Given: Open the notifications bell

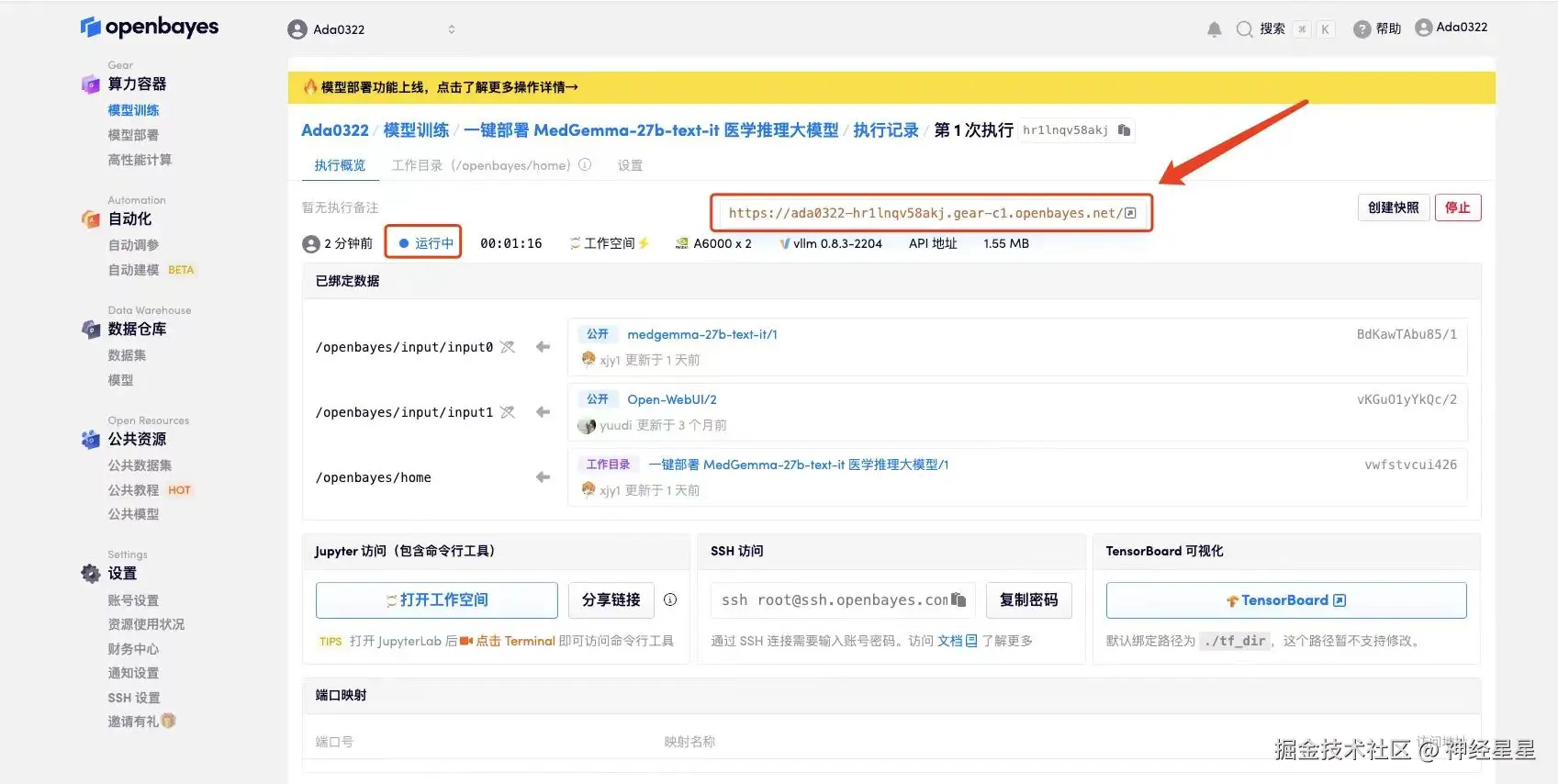Looking at the screenshot, I should click(x=1214, y=29).
